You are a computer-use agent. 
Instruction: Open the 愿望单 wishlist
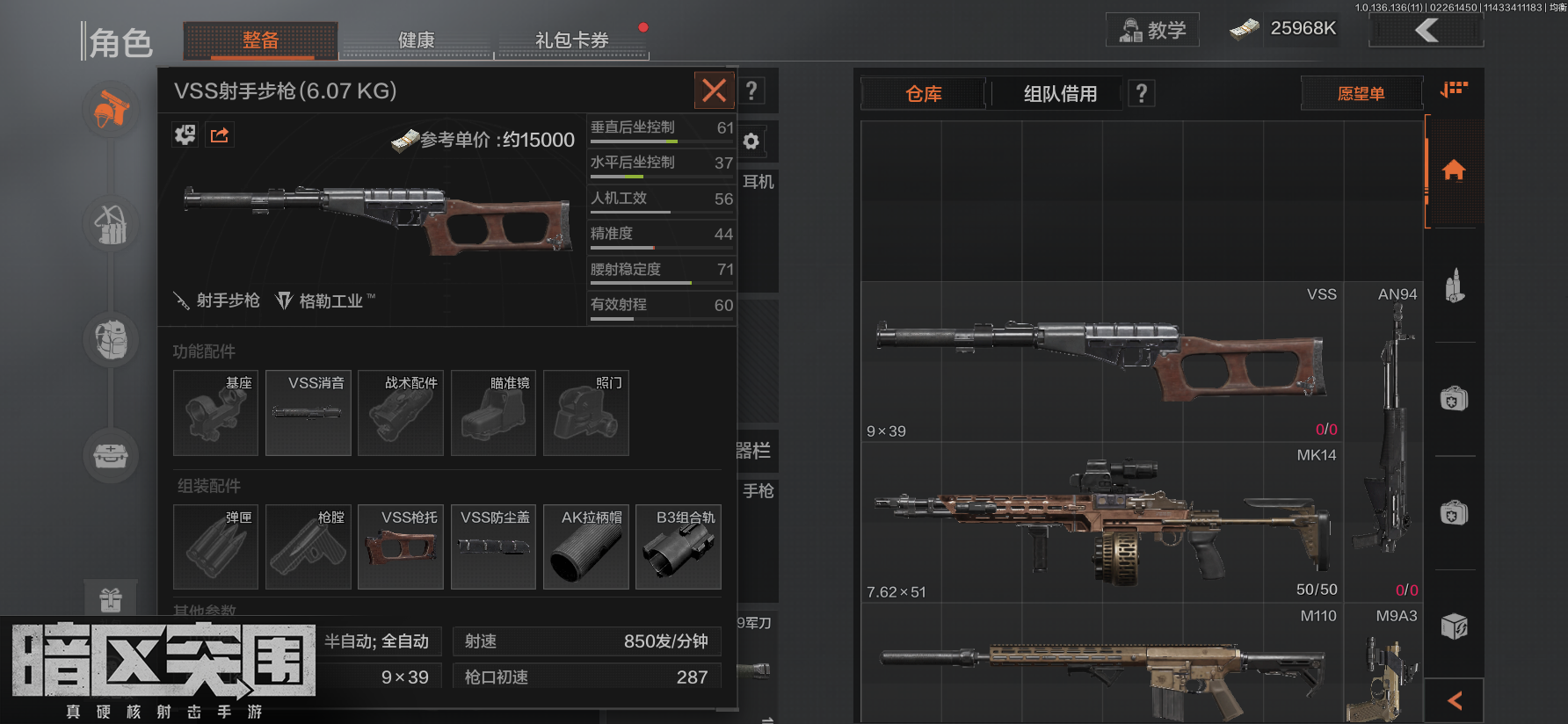tap(1361, 94)
